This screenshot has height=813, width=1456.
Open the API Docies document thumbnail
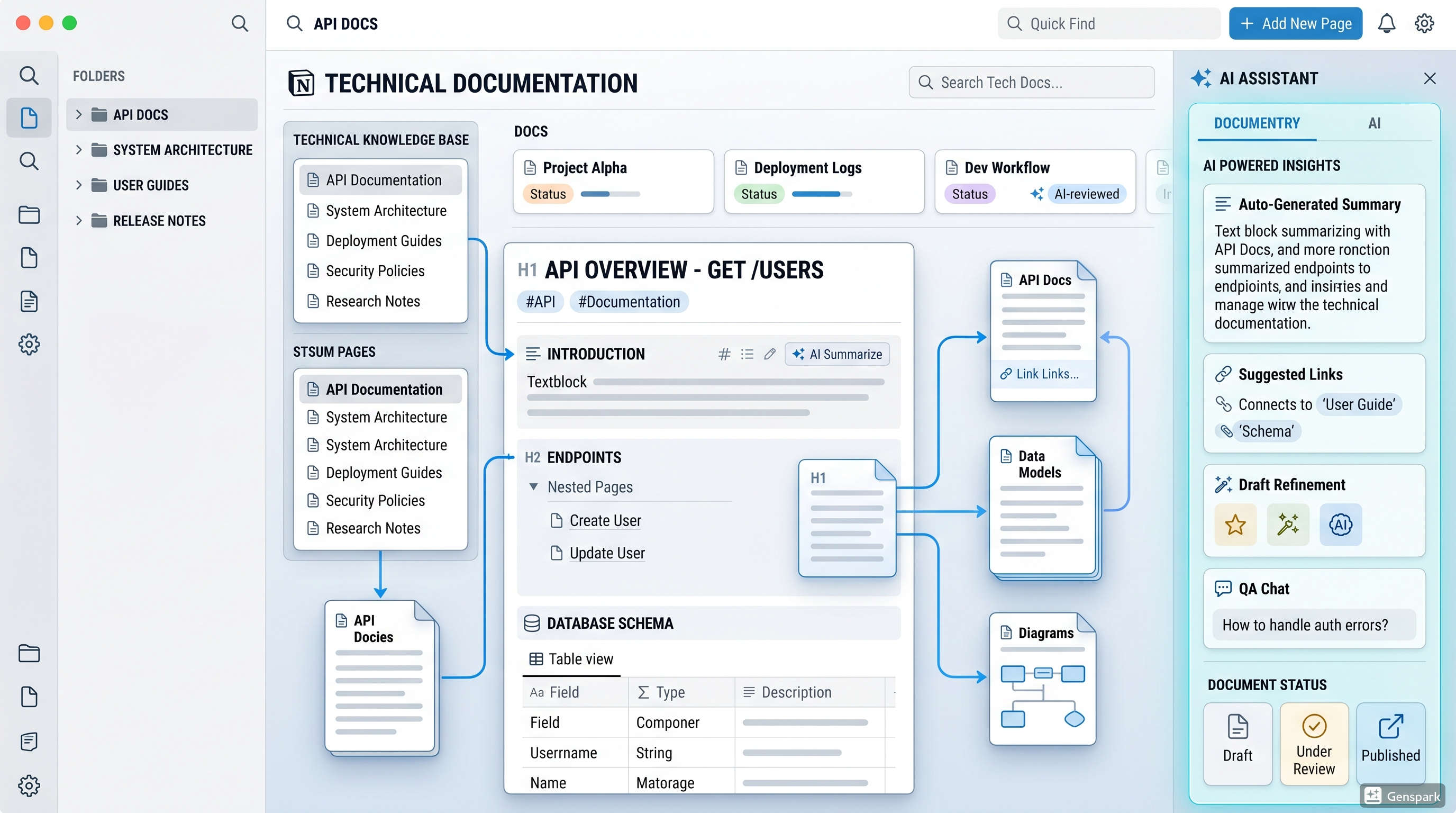(x=381, y=677)
